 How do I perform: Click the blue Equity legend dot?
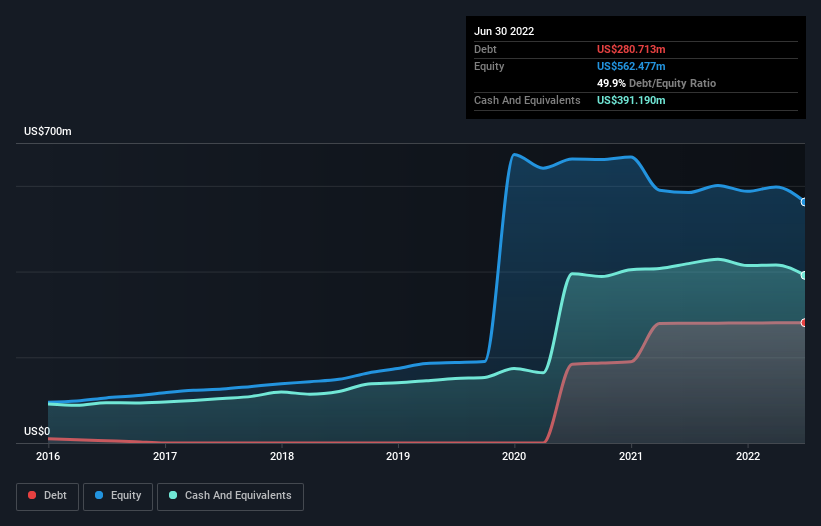click(x=99, y=495)
